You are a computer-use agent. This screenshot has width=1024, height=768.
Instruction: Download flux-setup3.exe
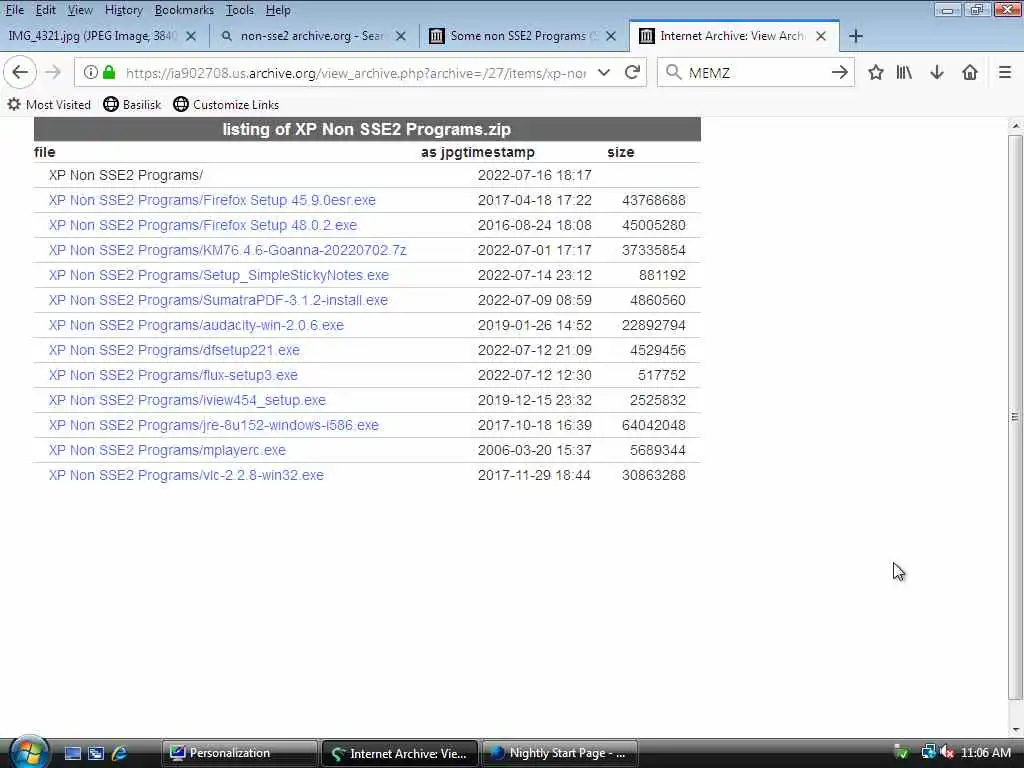pyautogui.click(x=173, y=376)
